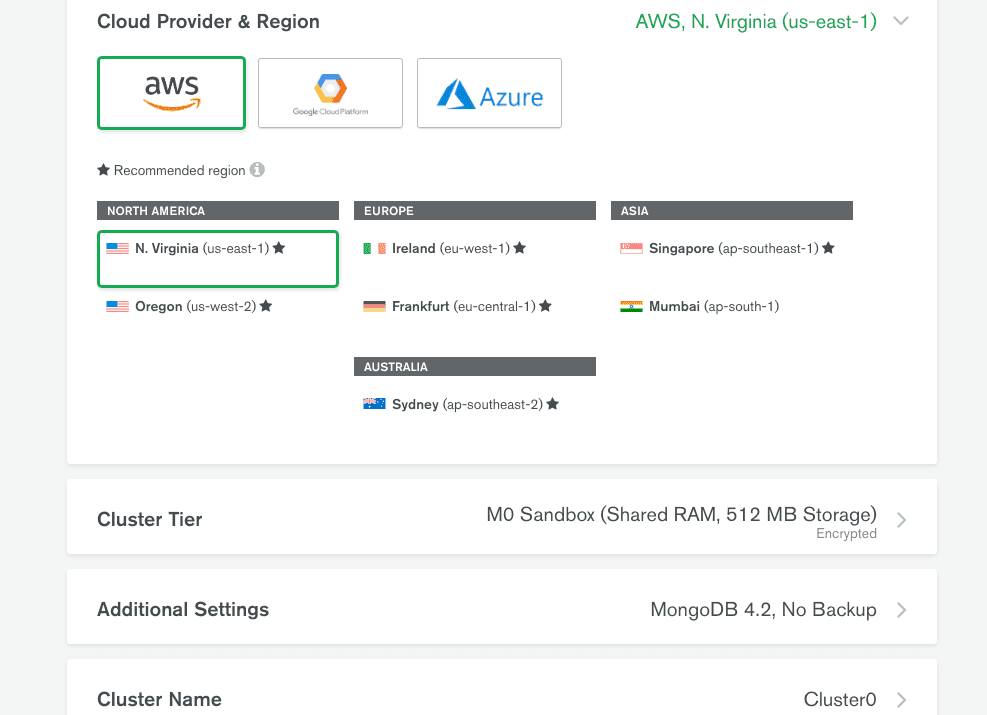987x715 pixels.
Task: Click the recommended region info icon
Action: click(257, 170)
